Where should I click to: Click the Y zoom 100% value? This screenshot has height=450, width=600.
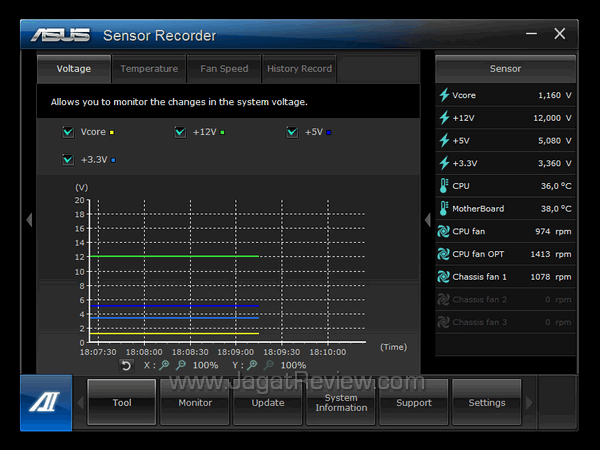293,365
